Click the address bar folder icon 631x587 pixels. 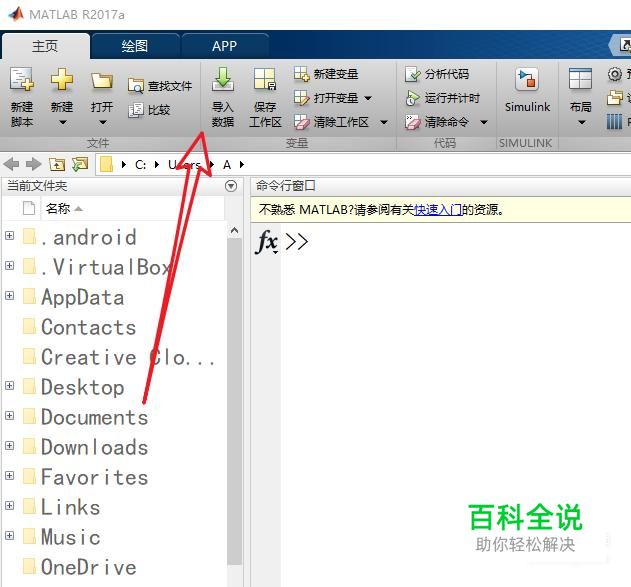click(x=106, y=164)
